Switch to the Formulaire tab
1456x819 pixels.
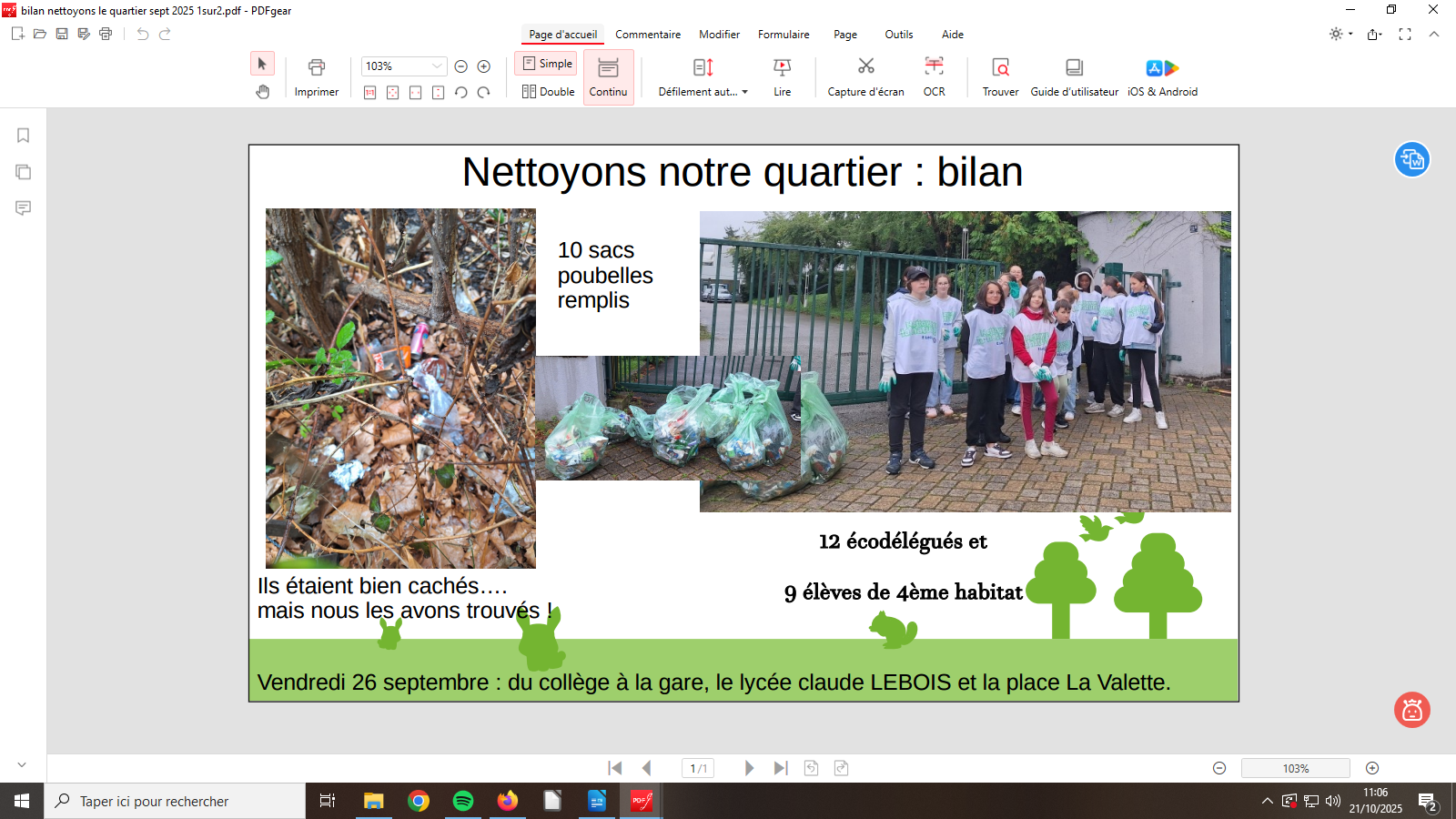pos(783,35)
